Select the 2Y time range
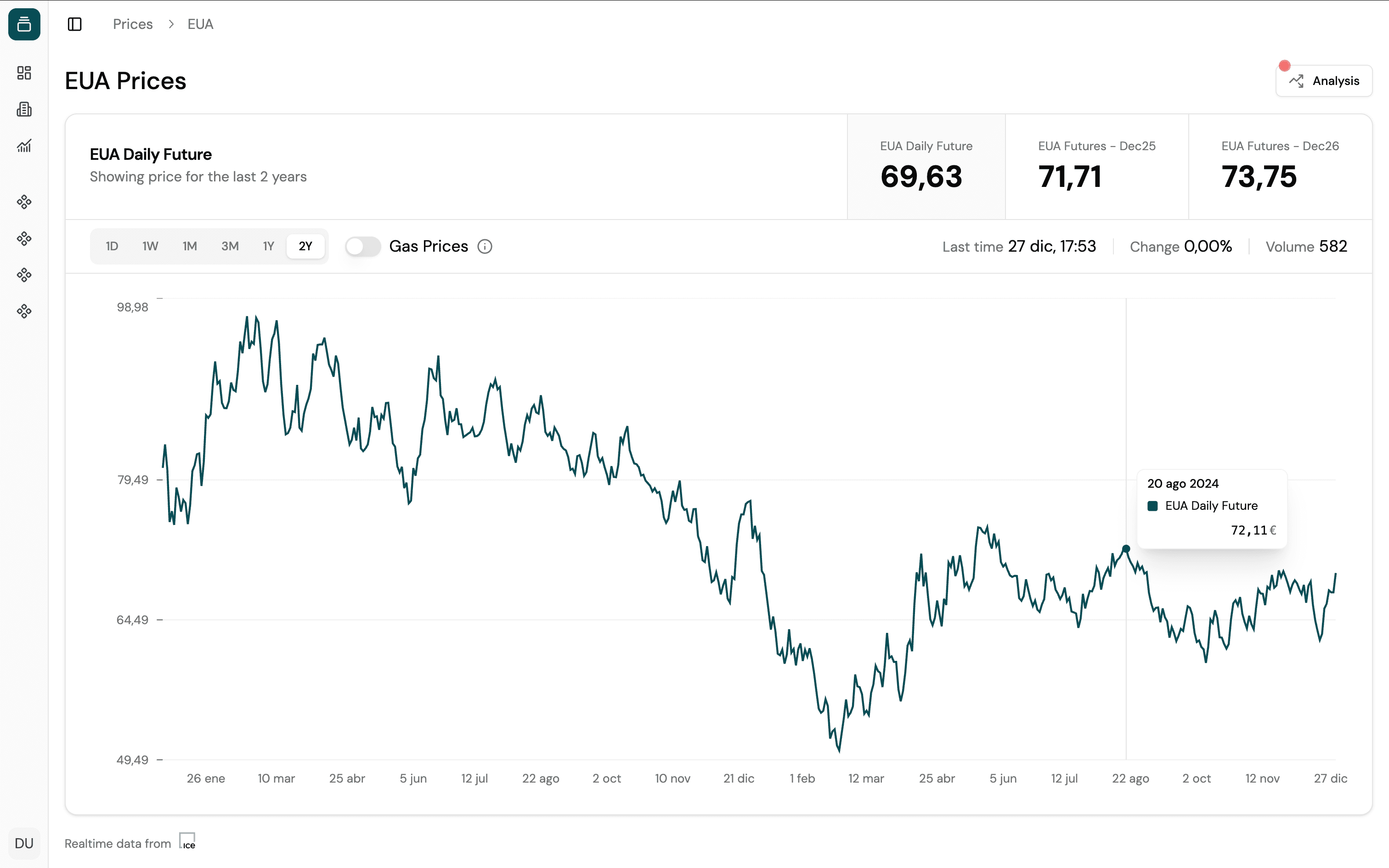 click(x=305, y=246)
